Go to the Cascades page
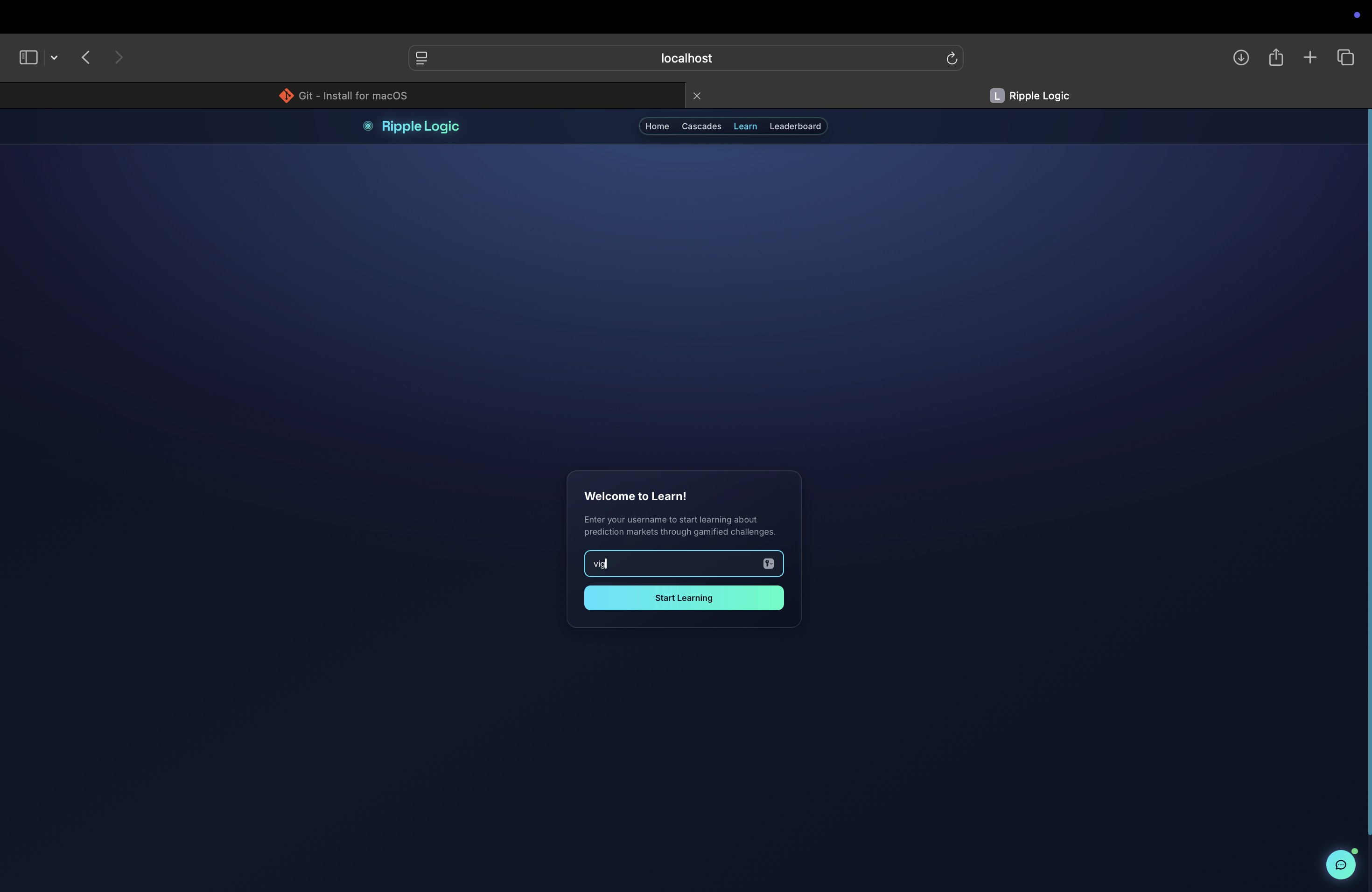Viewport: 1372px width, 892px height. click(x=701, y=126)
